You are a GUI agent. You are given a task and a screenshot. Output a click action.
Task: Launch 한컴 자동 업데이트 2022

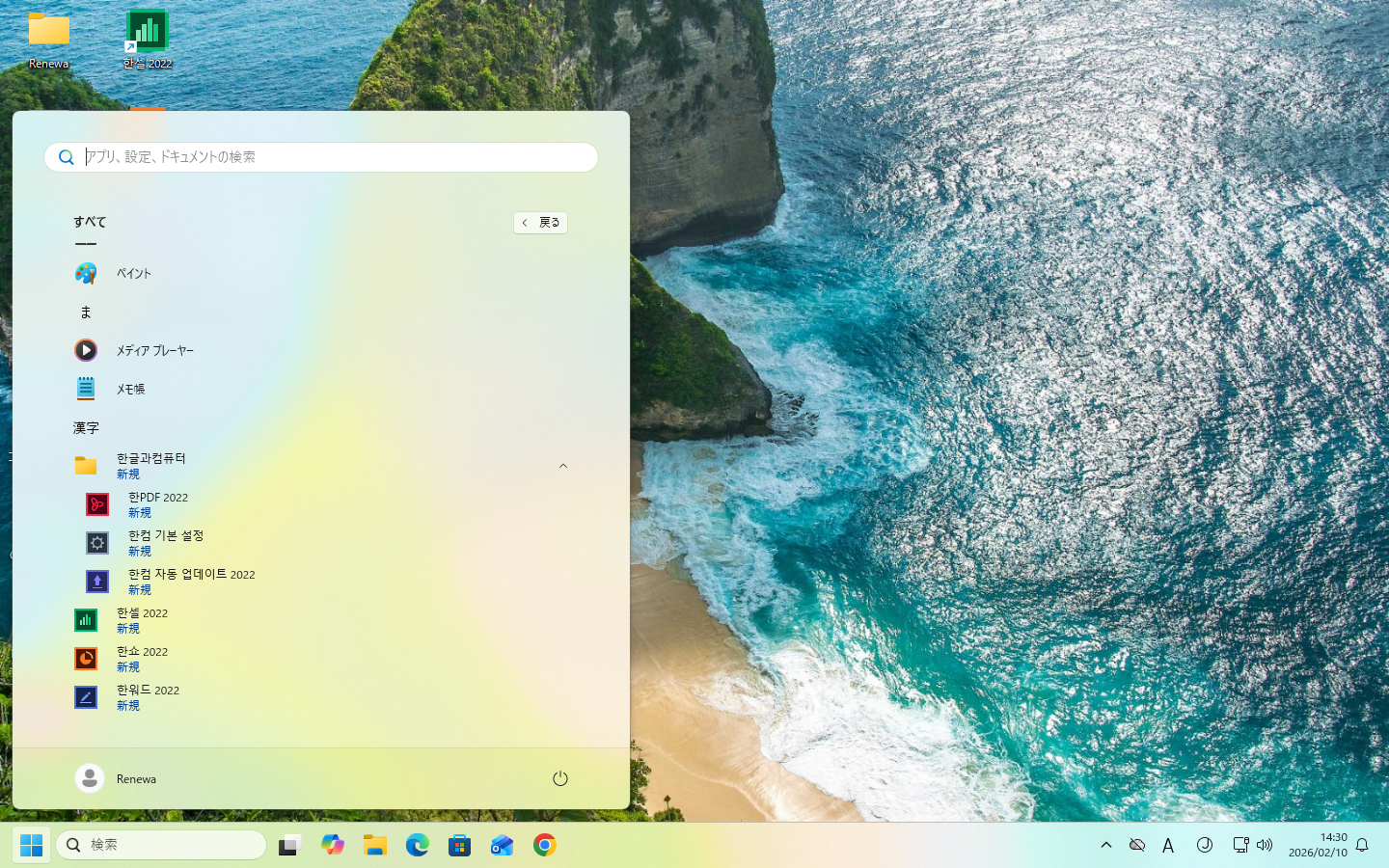(191, 582)
